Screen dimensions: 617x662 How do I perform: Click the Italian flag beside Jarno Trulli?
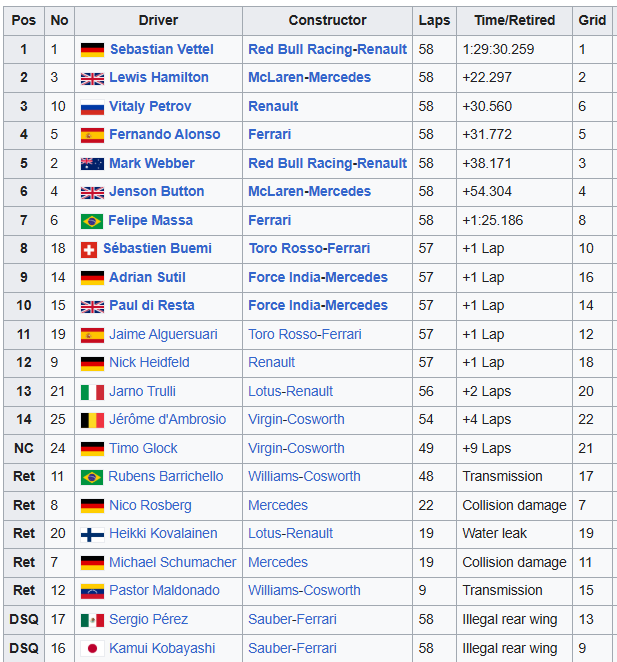92,392
